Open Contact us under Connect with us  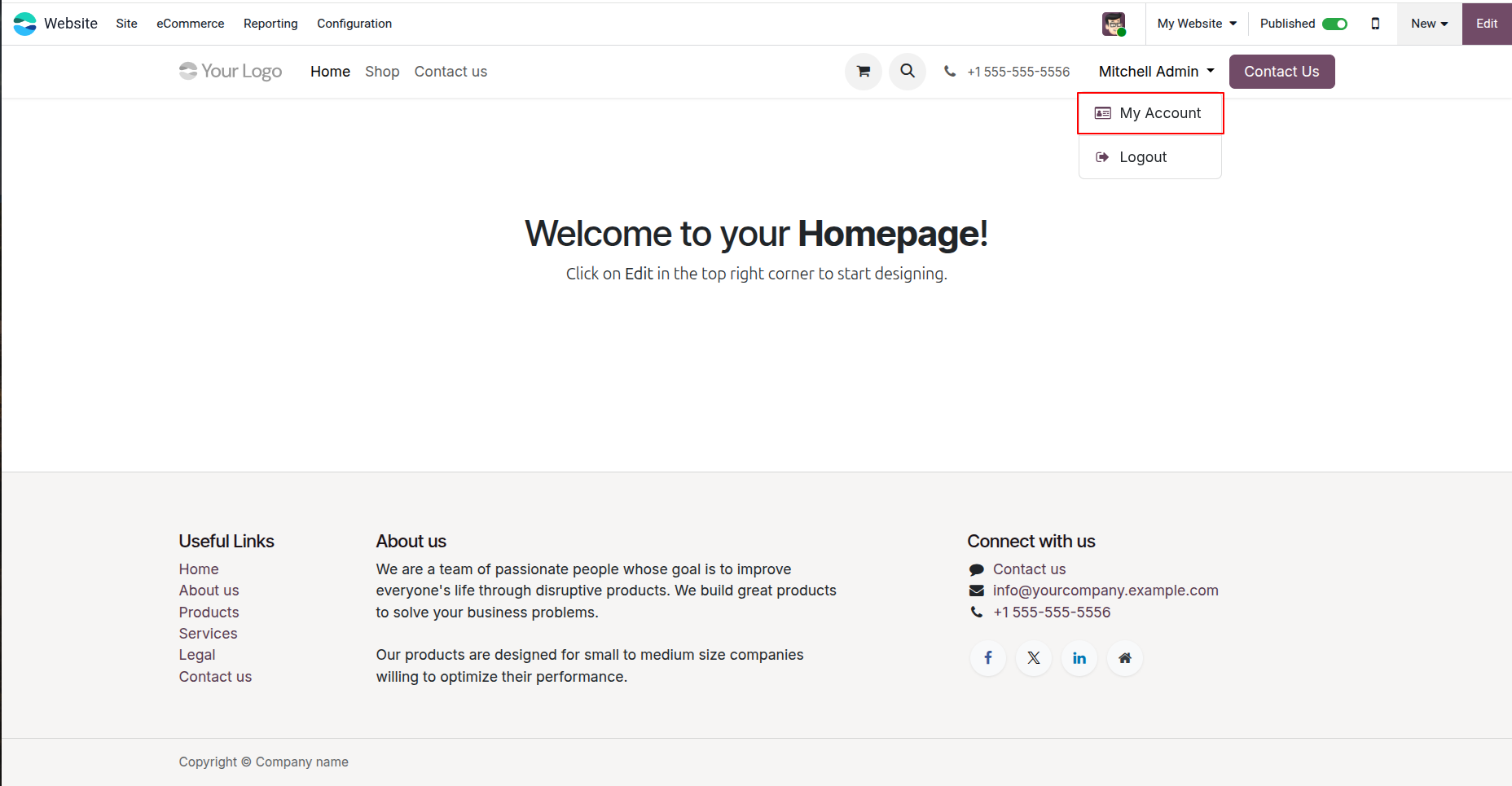(x=1029, y=569)
